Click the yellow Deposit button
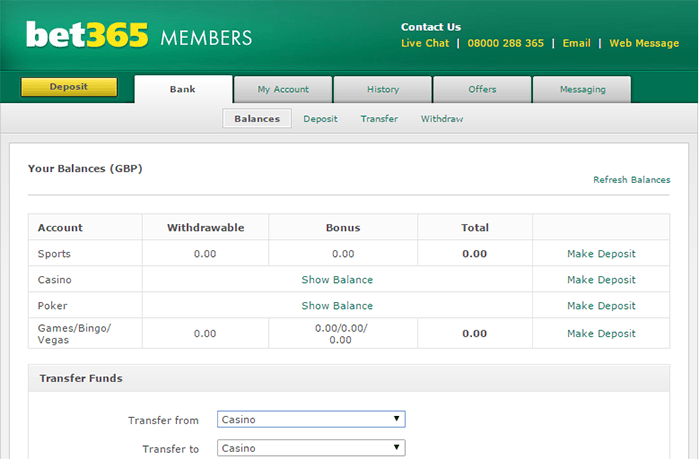The image size is (699, 459). click(x=69, y=87)
